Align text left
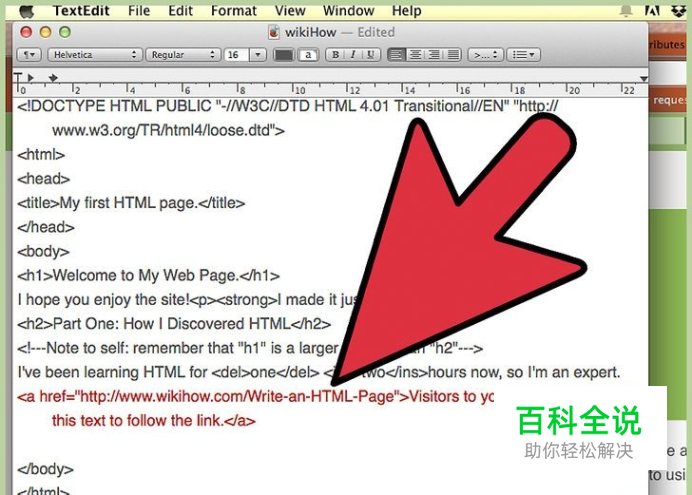Image resolution: width=692 pixels, height=495 pixels. click(396, 55)
